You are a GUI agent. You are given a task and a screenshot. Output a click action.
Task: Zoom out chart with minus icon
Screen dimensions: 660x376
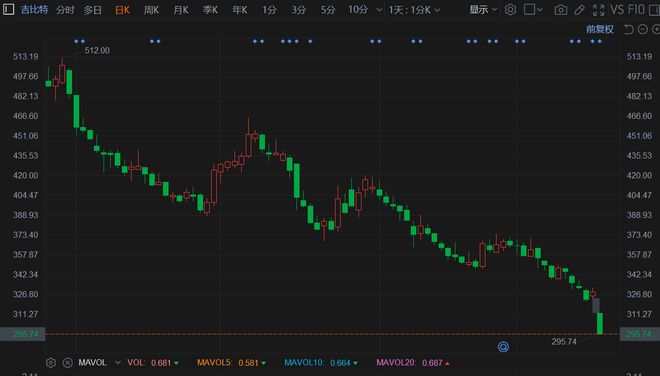(x=643, y=29)
